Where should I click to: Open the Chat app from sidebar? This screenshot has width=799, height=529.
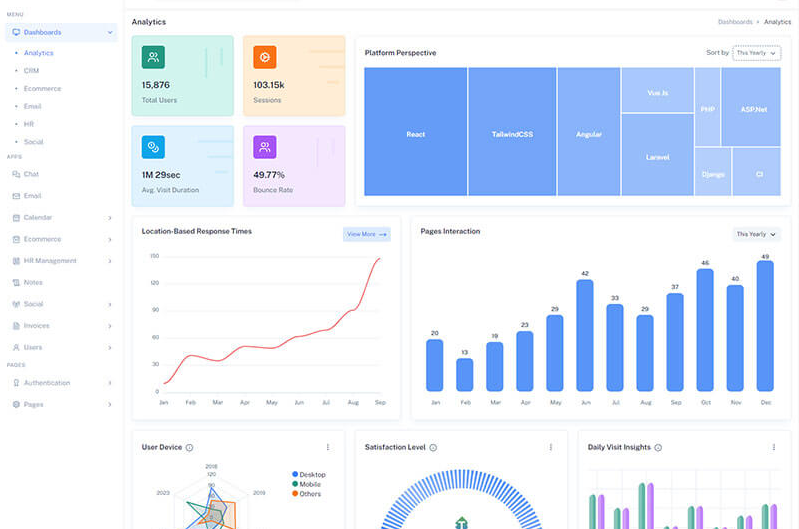(x=31, y=174)
